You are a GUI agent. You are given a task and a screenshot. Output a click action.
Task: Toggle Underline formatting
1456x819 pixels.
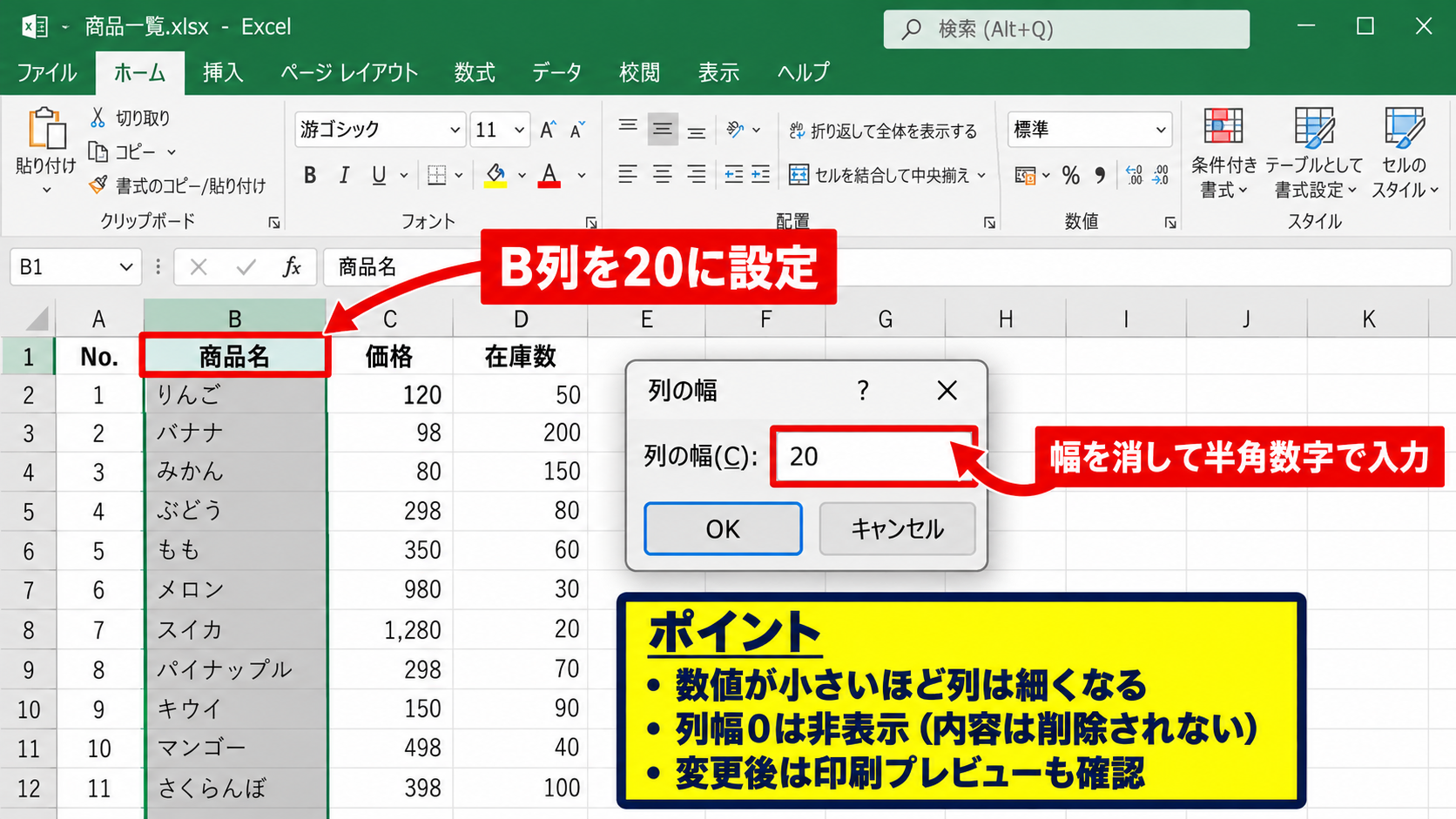point(379,175)
